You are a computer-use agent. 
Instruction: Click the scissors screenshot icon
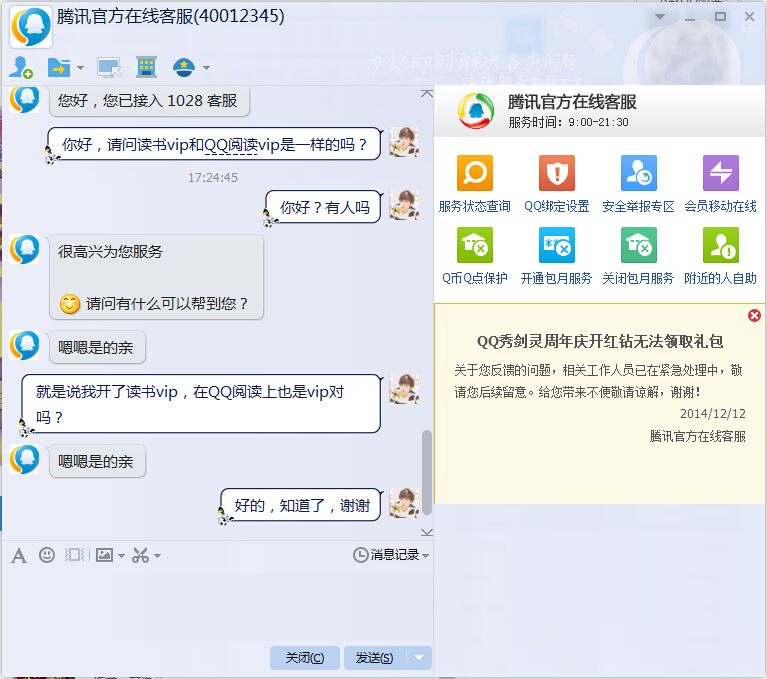140,555
